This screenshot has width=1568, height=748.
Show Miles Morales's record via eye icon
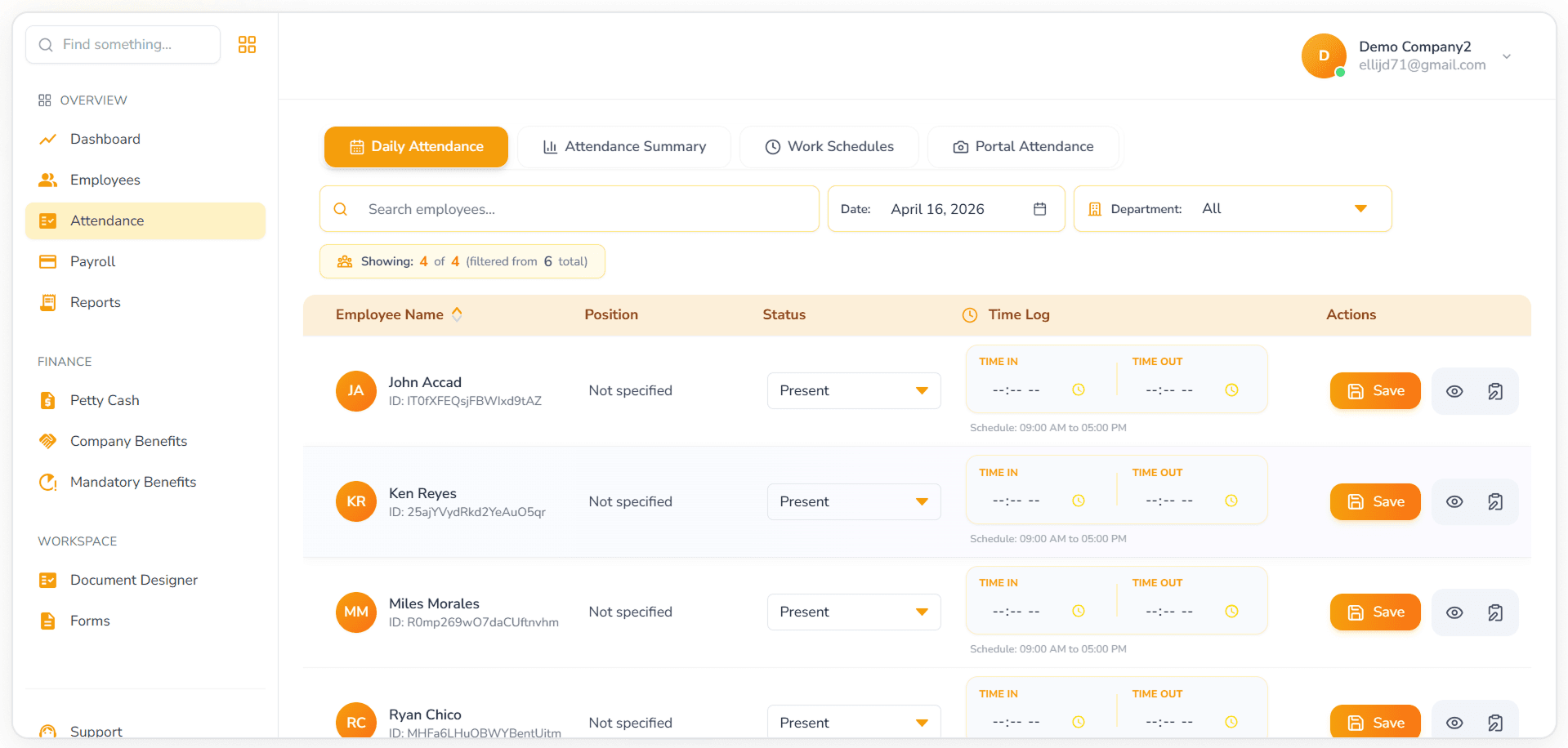tap(1454, 612)
